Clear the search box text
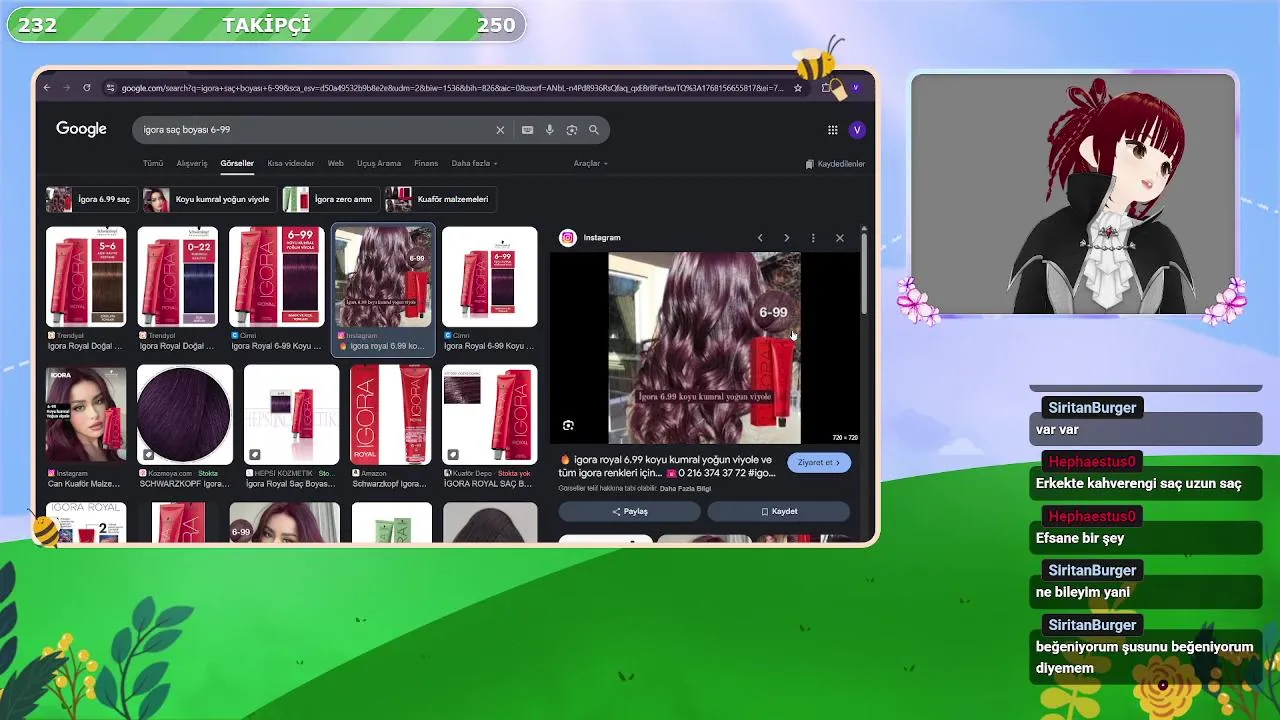 [500, 130]
